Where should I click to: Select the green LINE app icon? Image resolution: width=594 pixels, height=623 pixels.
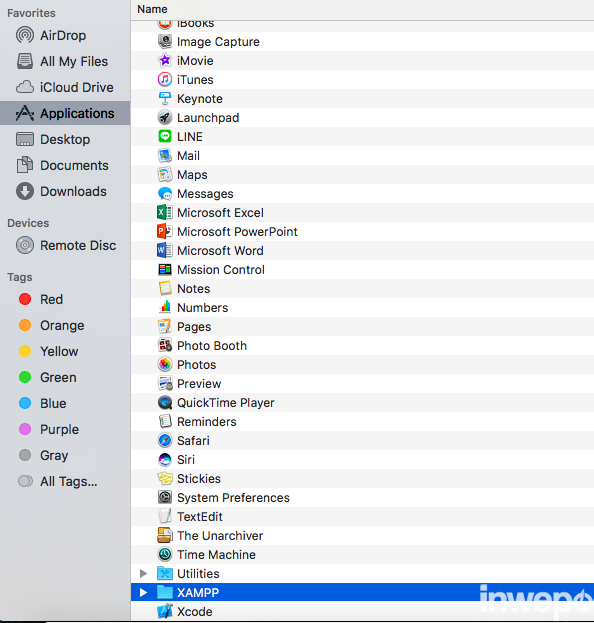pos(165,136)
